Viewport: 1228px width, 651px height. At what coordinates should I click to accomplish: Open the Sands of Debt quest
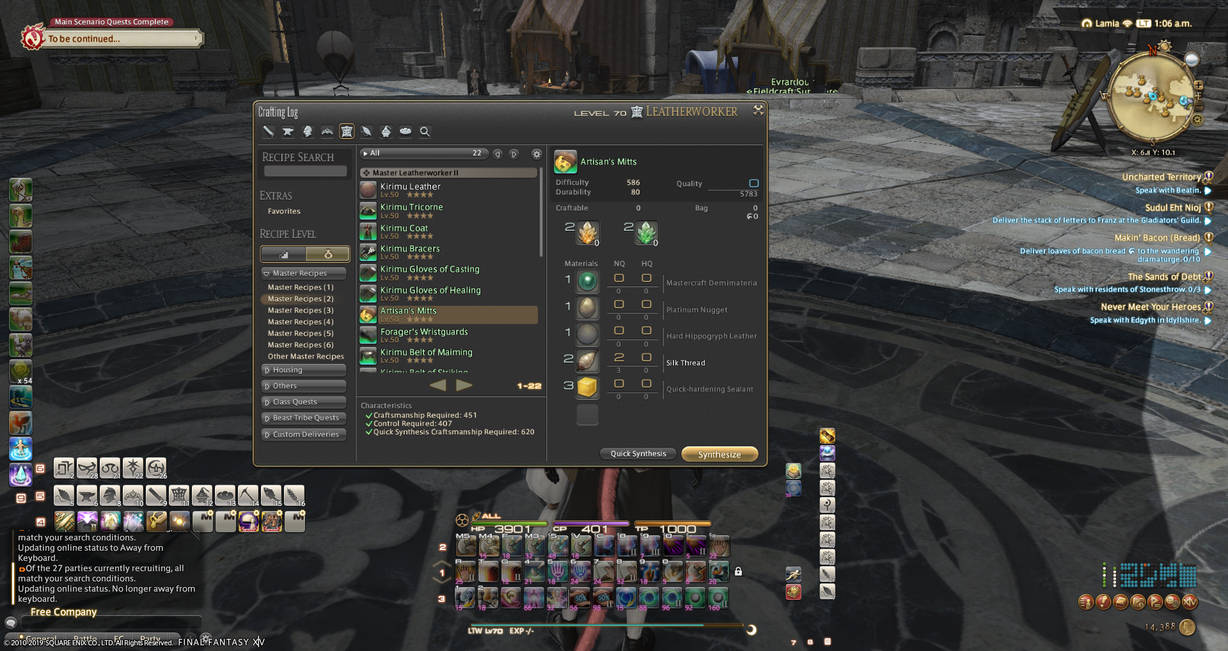click(x=1164, y=277)
